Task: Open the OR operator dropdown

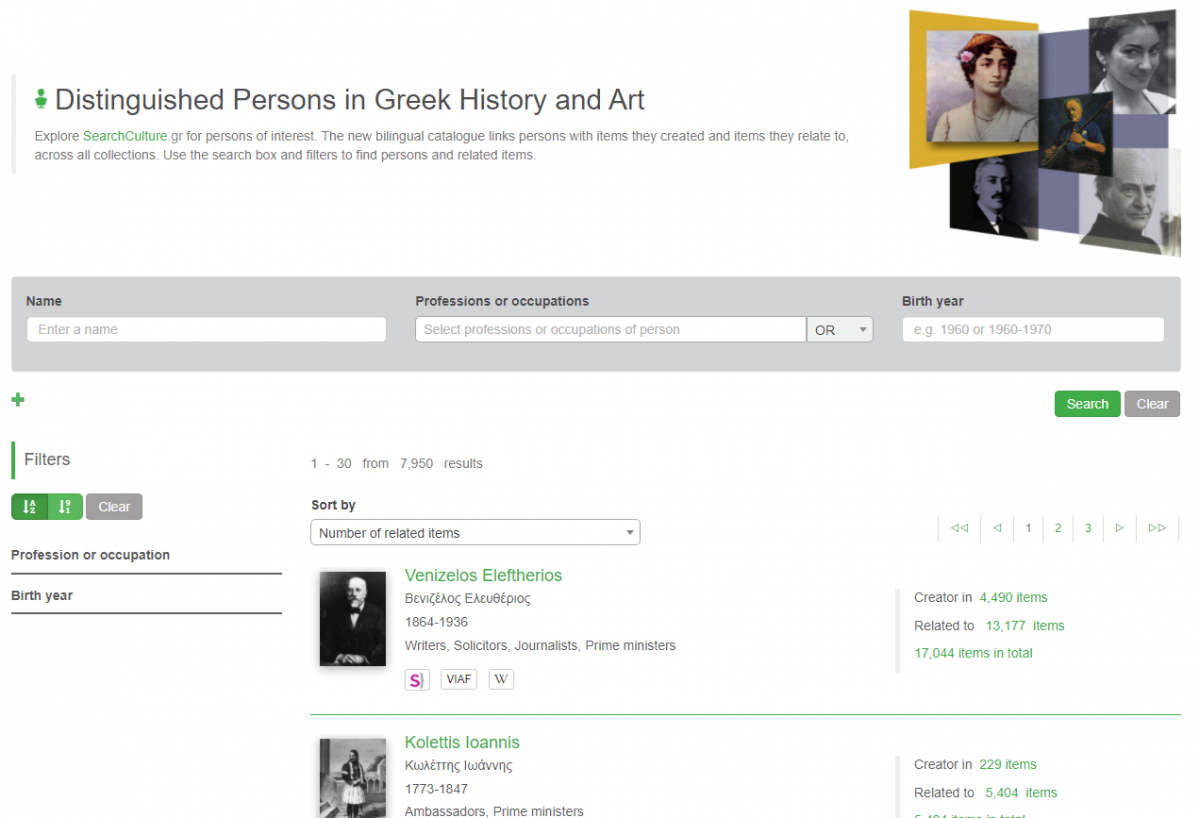Action: (x=840, y=330)
